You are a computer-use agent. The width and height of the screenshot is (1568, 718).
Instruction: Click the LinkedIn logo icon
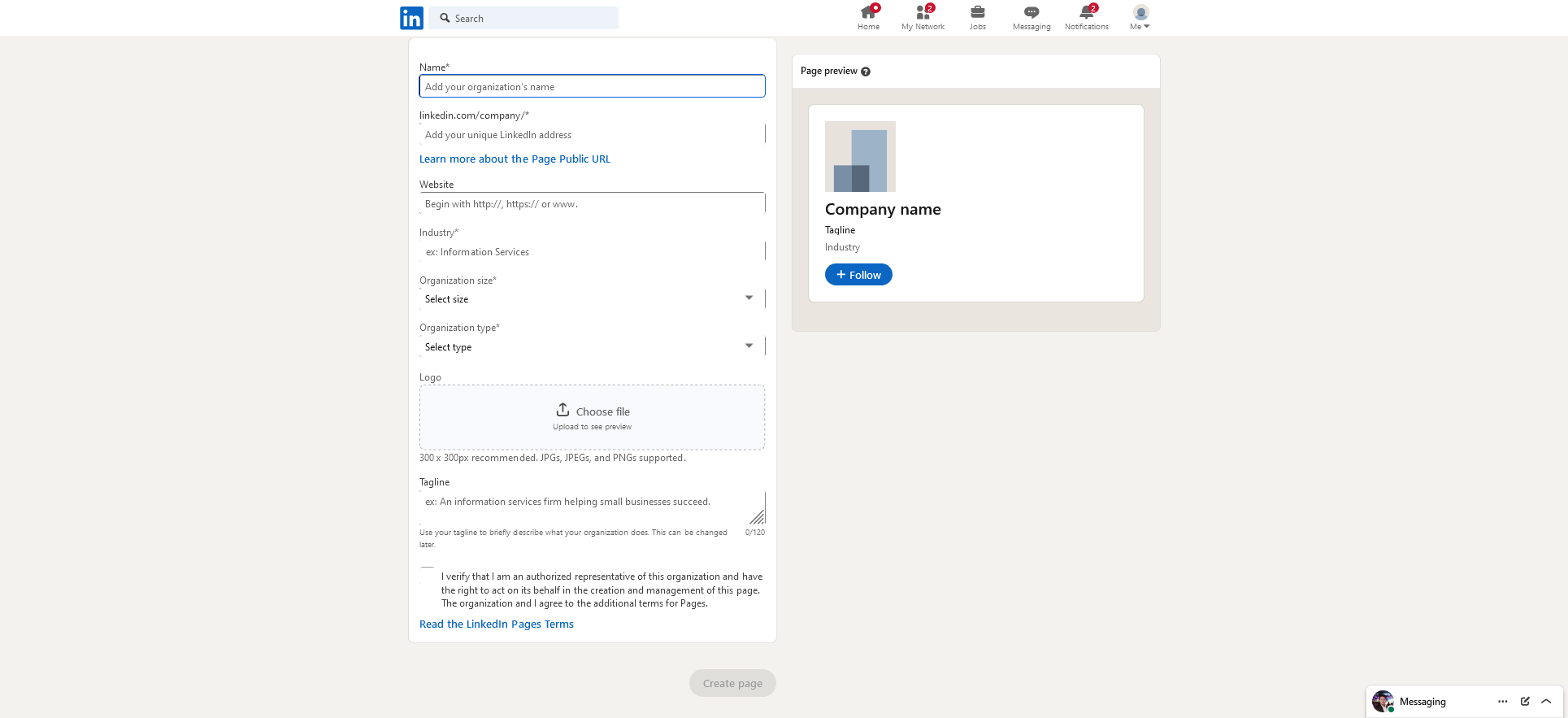tap(411, 18)
